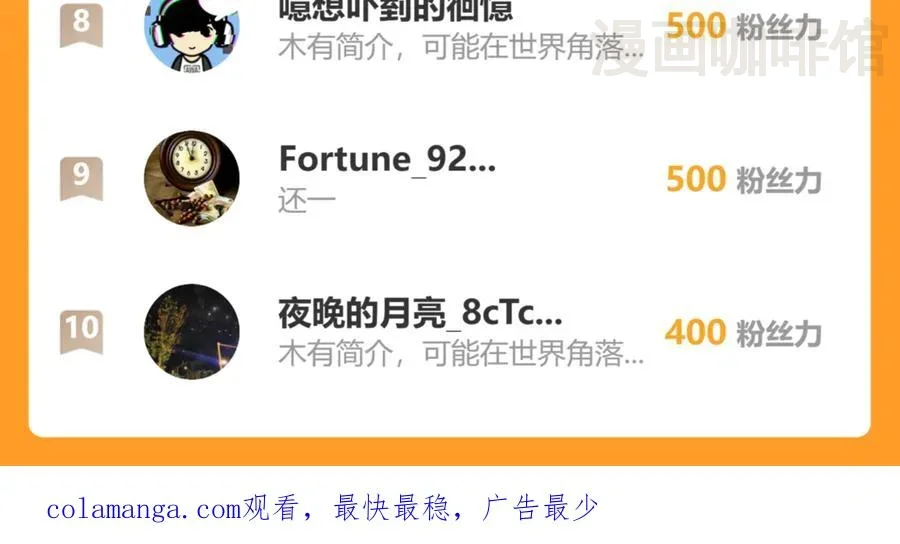Click rank 8 bio 木有简介 text
The image size is (900, 544).
461,46
